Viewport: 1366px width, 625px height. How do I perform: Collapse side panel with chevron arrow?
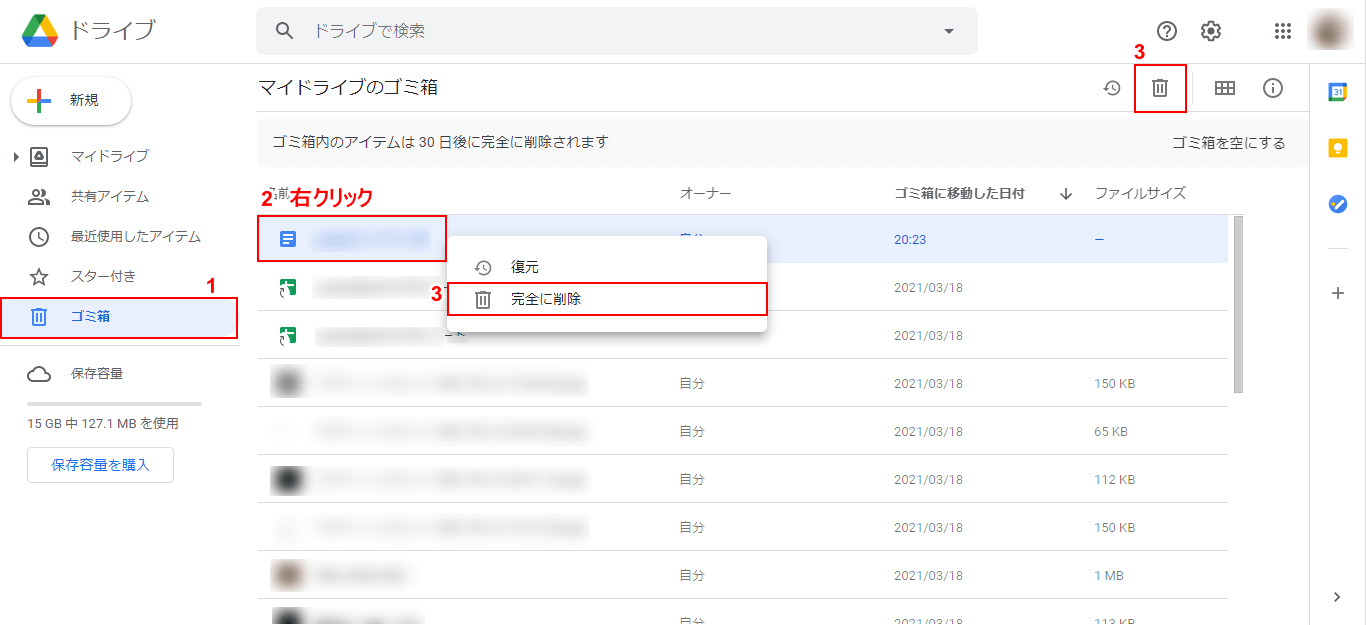pyautogui.click(x=1337, y=597)
